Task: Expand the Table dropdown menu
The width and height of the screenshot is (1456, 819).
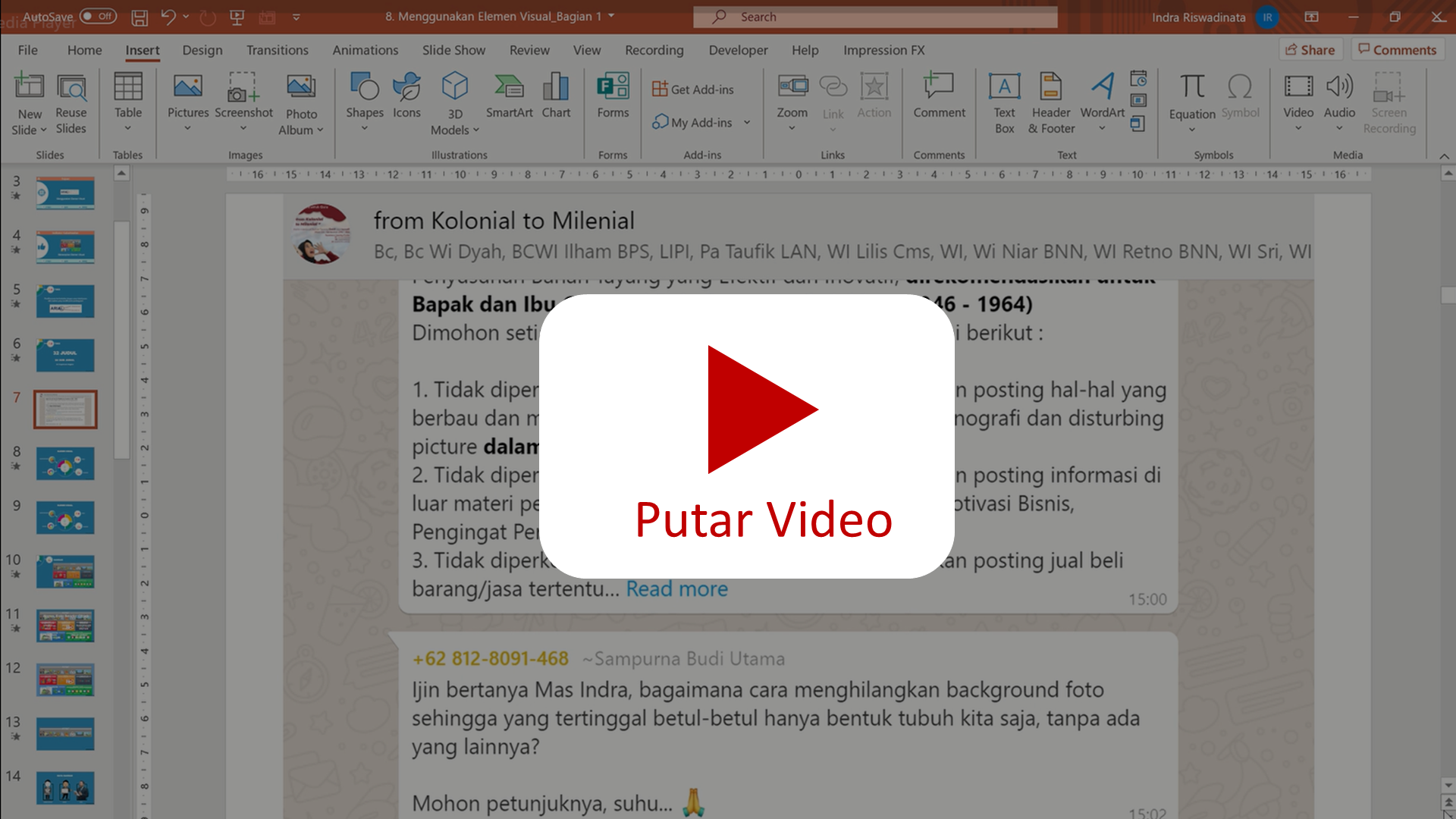Action: coord(128,129)
